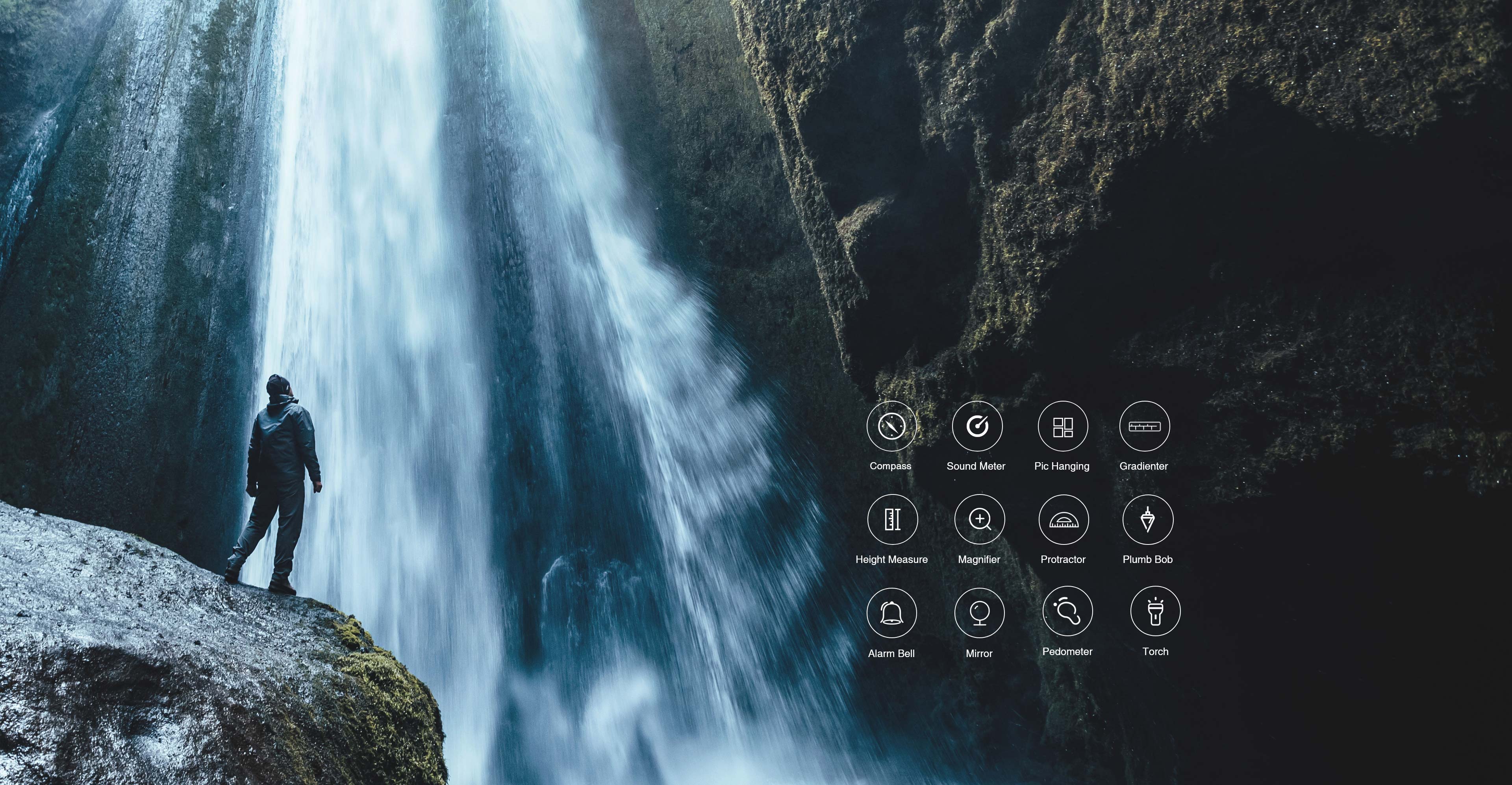Activate the Alarm Bell icon
Image resolution: width=1512 pixels, height=785 pixels.
[891, 613]
